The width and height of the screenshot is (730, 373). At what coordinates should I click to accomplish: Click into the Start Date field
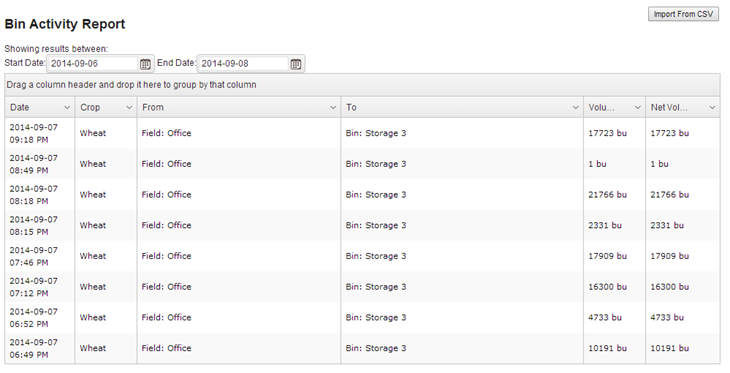pos(93,64)
